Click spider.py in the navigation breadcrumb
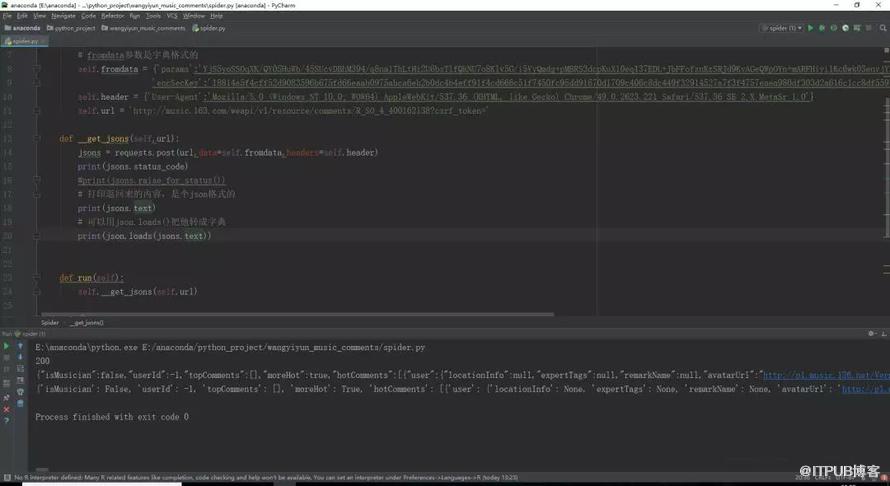This screenshot has height=486, width=890. click(x=209, y=28)
